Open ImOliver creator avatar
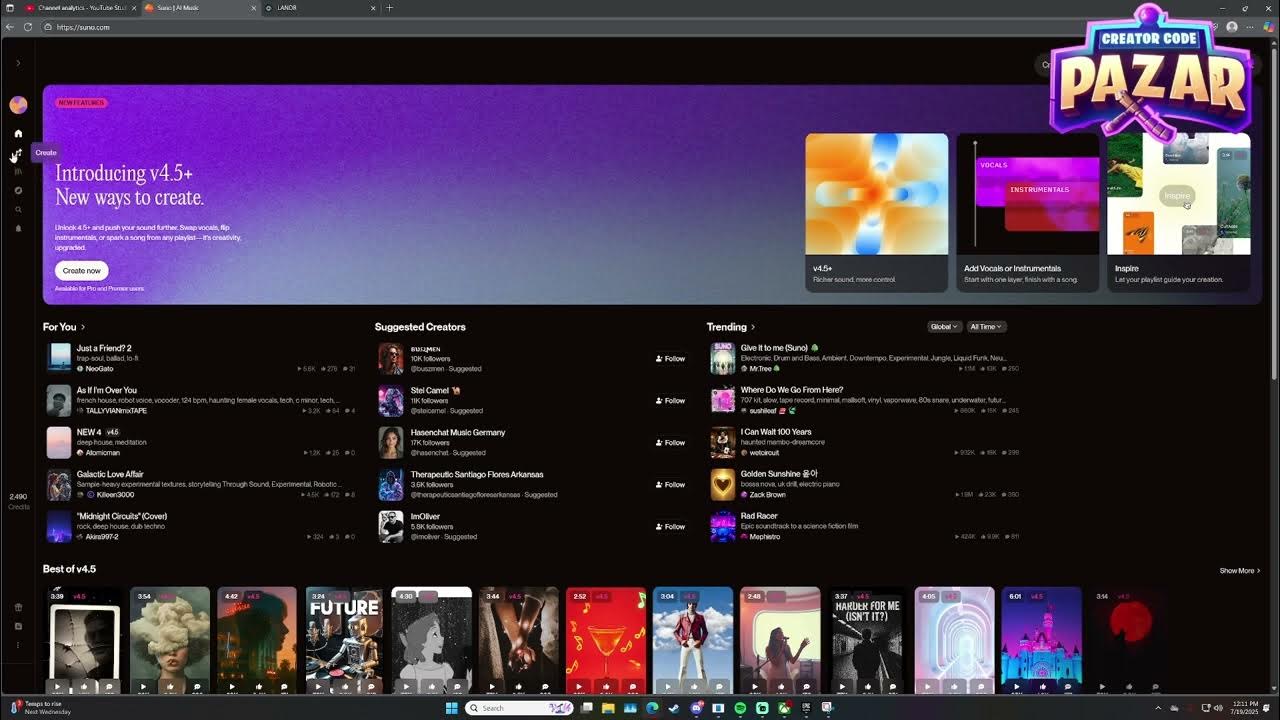Screen dimensions: 1280x720 391,526
